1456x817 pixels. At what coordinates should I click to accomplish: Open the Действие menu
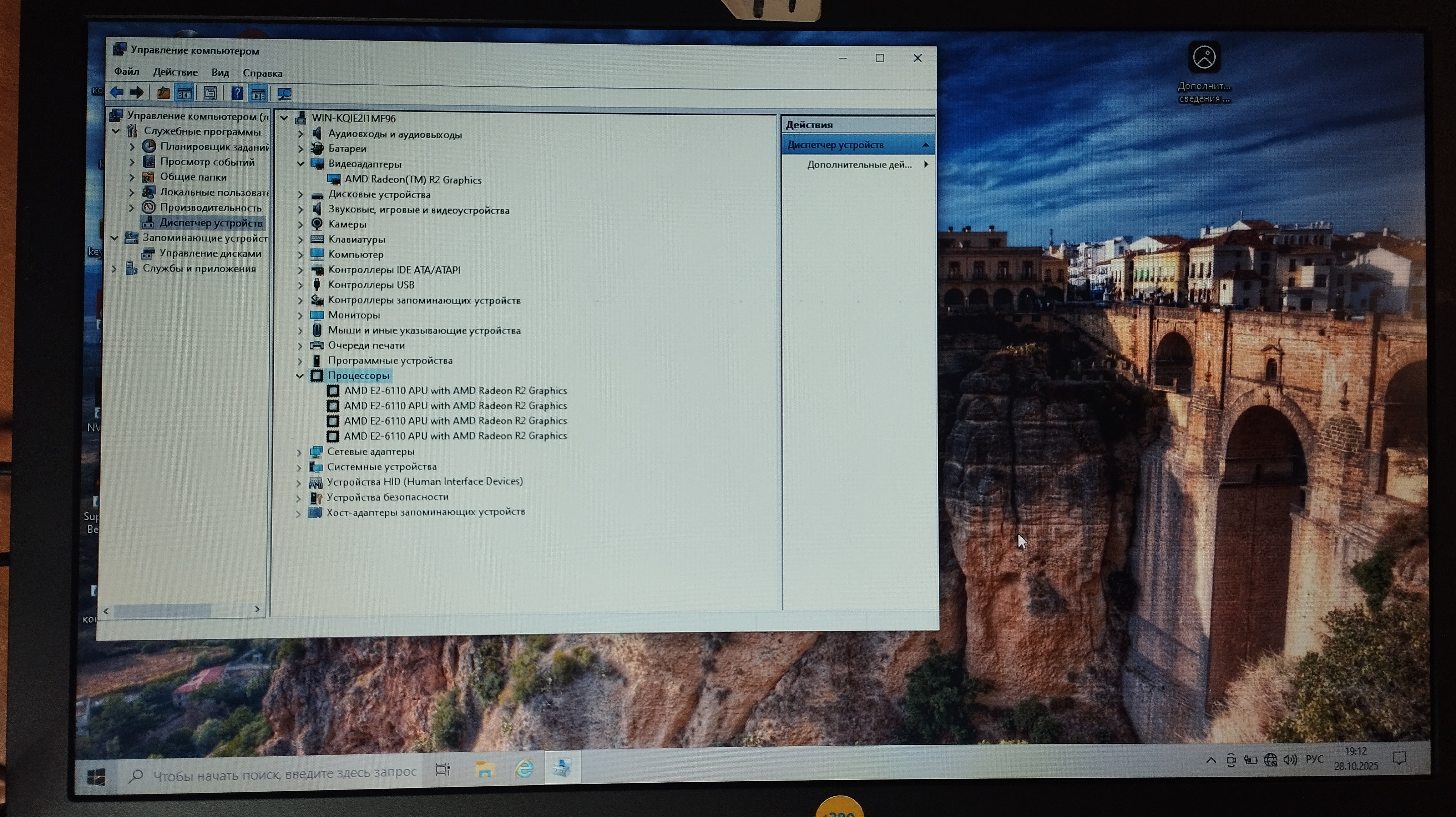coord(175,72)
